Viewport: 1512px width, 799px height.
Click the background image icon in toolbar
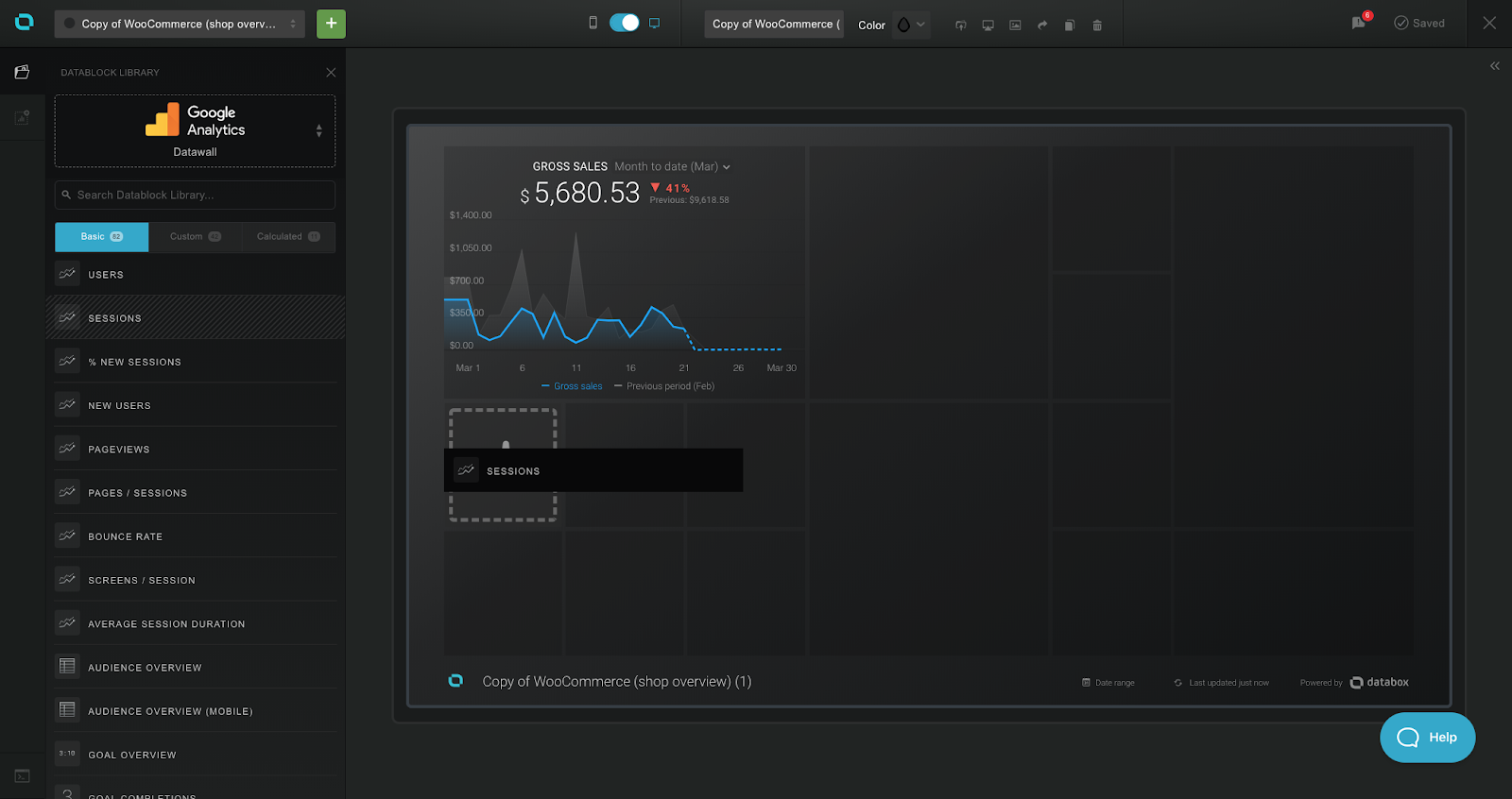1015,25
